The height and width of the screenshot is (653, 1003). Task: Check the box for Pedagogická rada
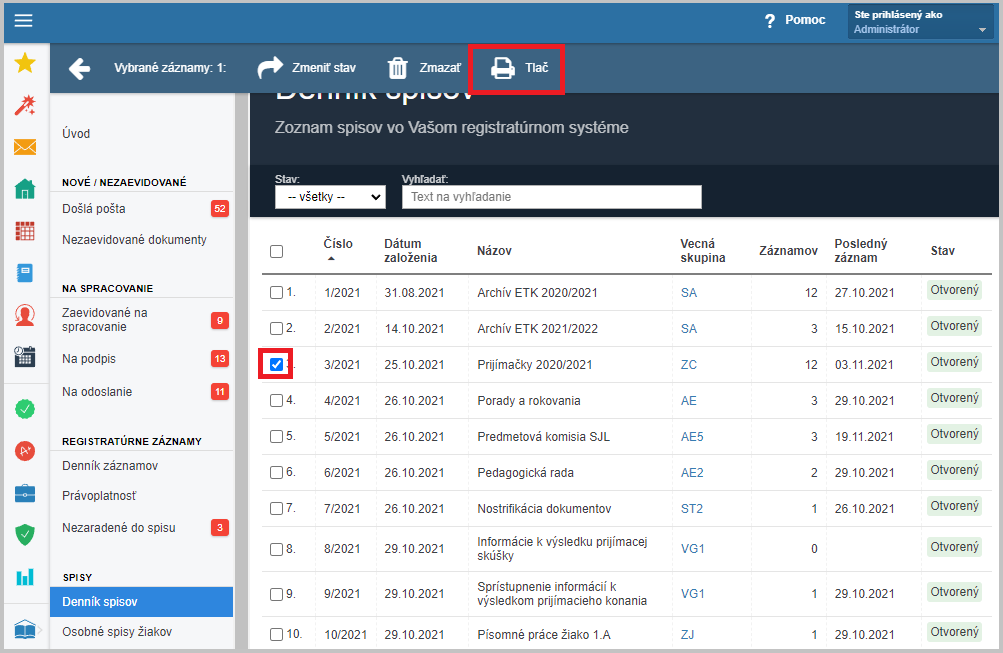coord(276,472)
